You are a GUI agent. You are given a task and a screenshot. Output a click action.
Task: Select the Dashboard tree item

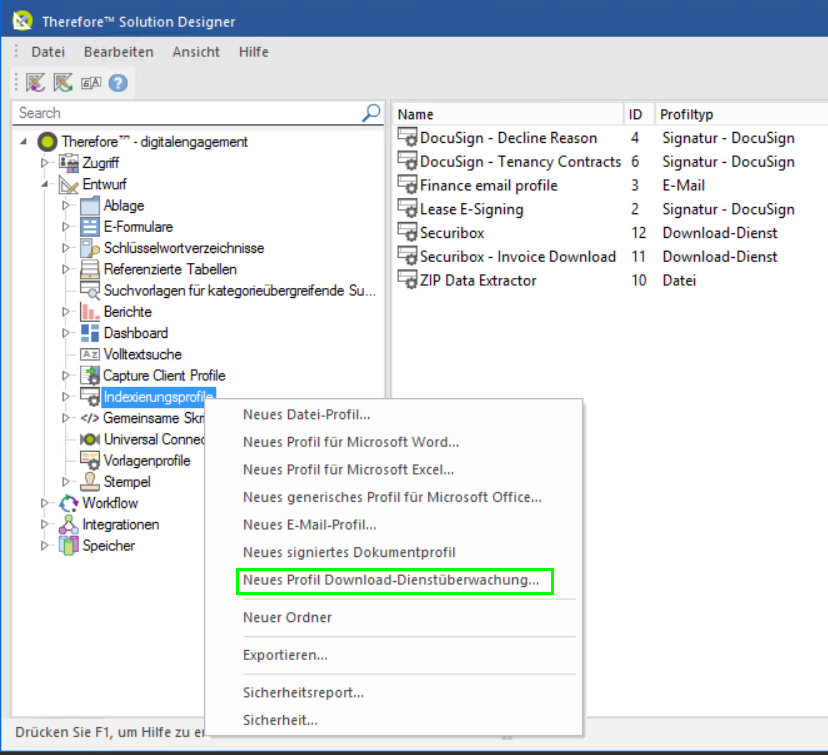pos(136,333)
